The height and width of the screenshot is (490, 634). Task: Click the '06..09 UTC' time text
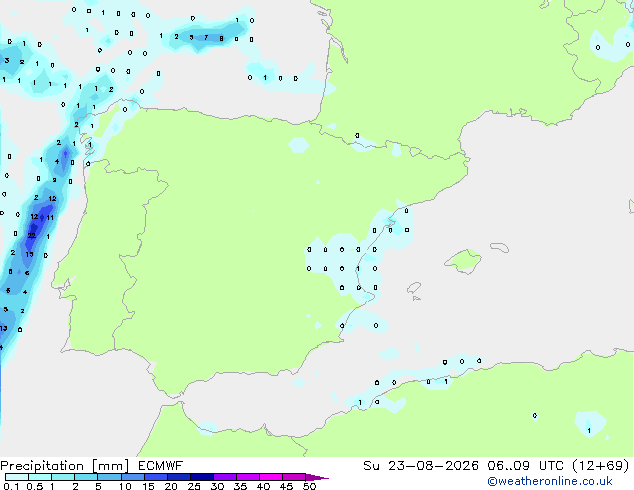tap(526, 466)
